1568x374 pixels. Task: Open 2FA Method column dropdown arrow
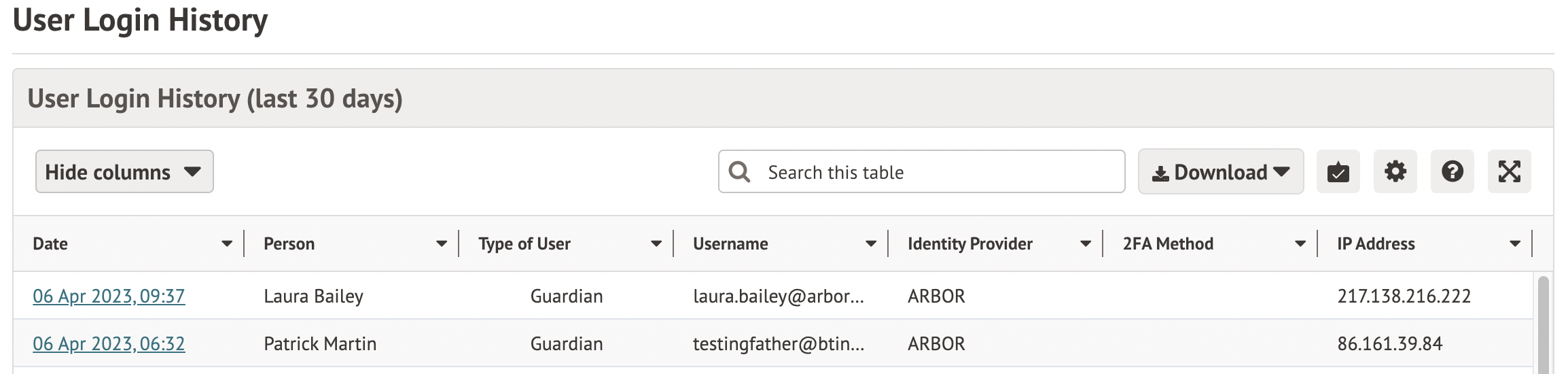1300,244
